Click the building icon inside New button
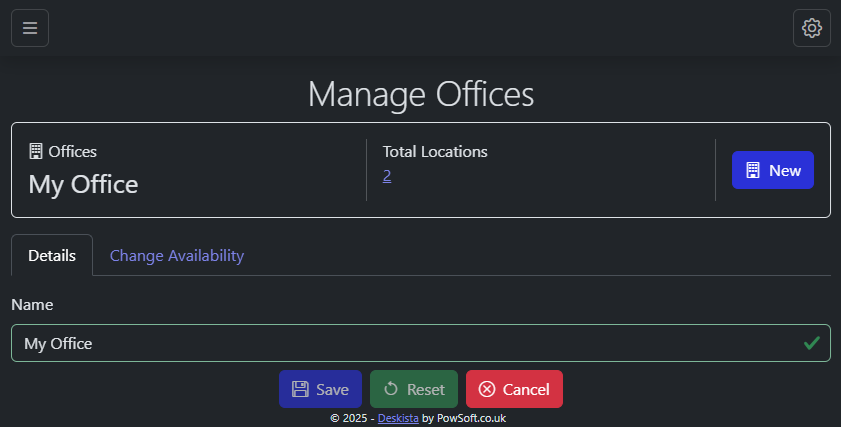841x427 pixels. (x=753, y=171)
